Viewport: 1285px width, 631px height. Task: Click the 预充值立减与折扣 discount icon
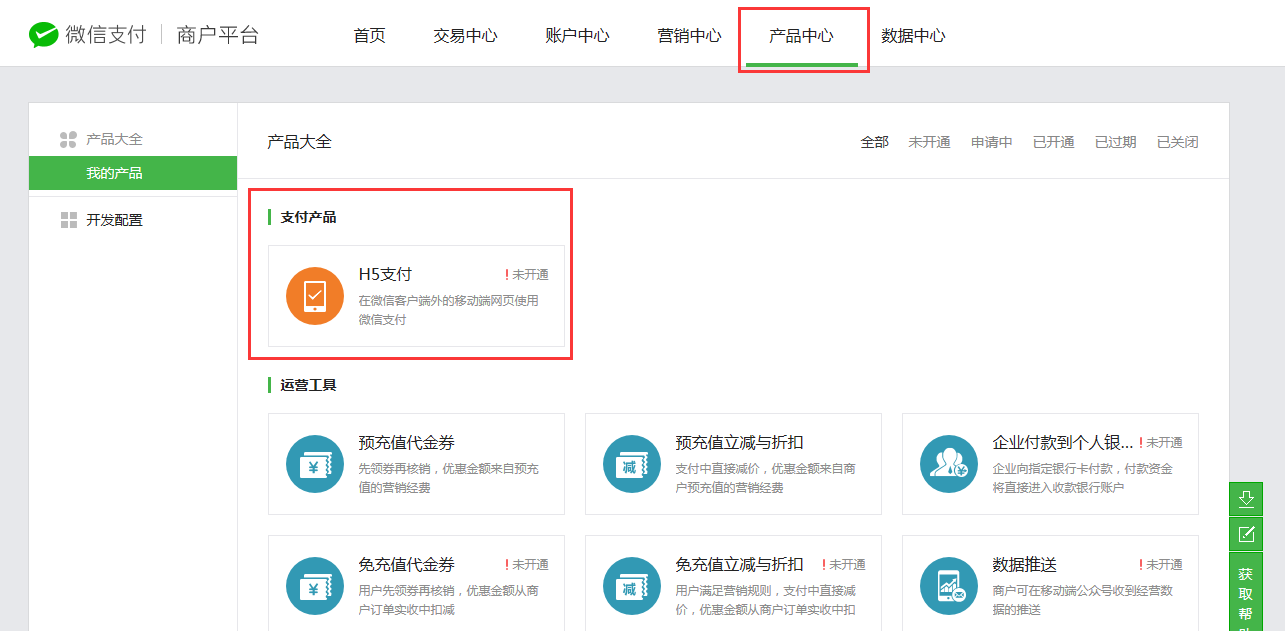[632, 464]
